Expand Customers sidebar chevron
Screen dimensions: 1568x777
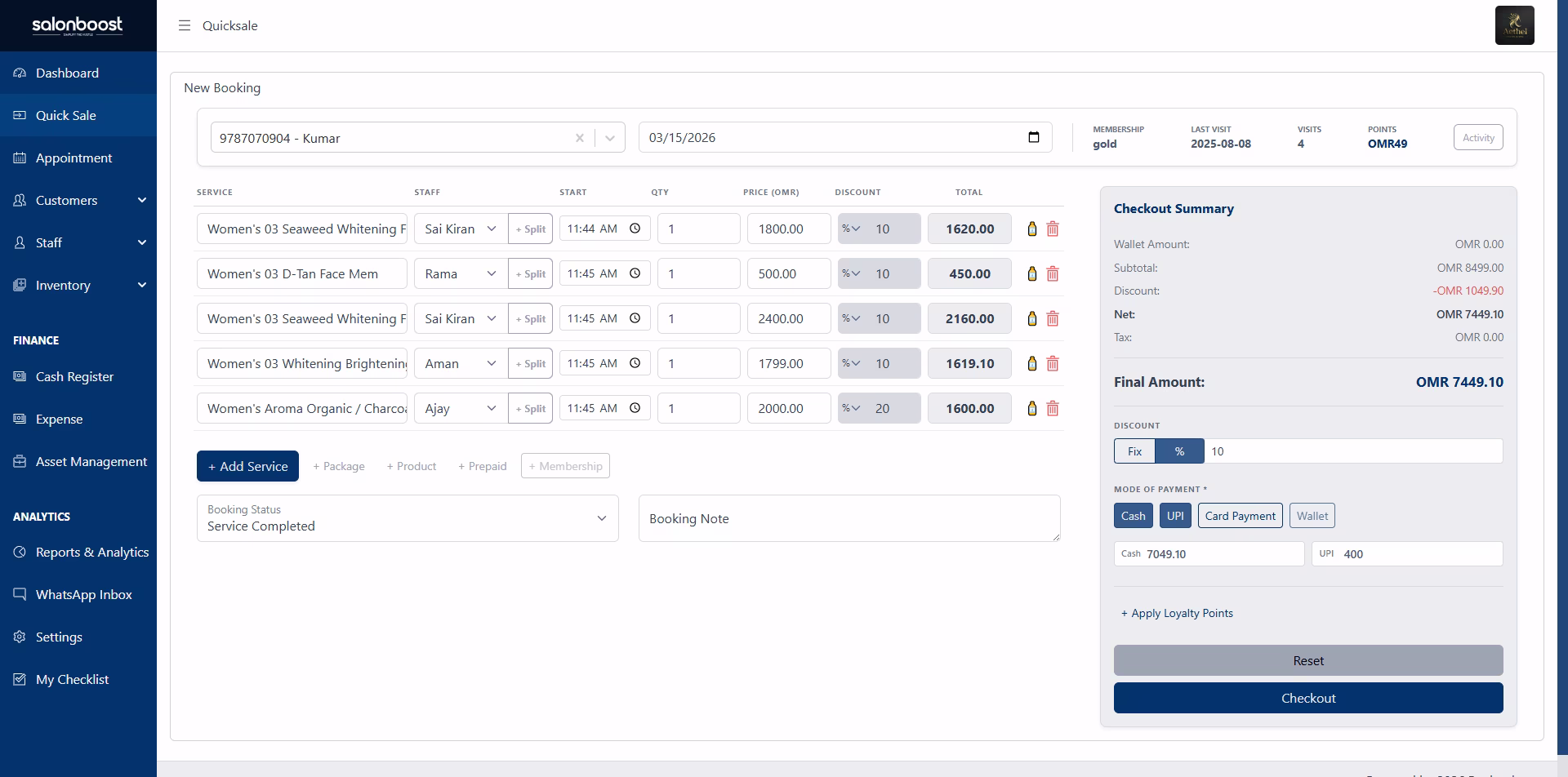[x=142, y=200]
